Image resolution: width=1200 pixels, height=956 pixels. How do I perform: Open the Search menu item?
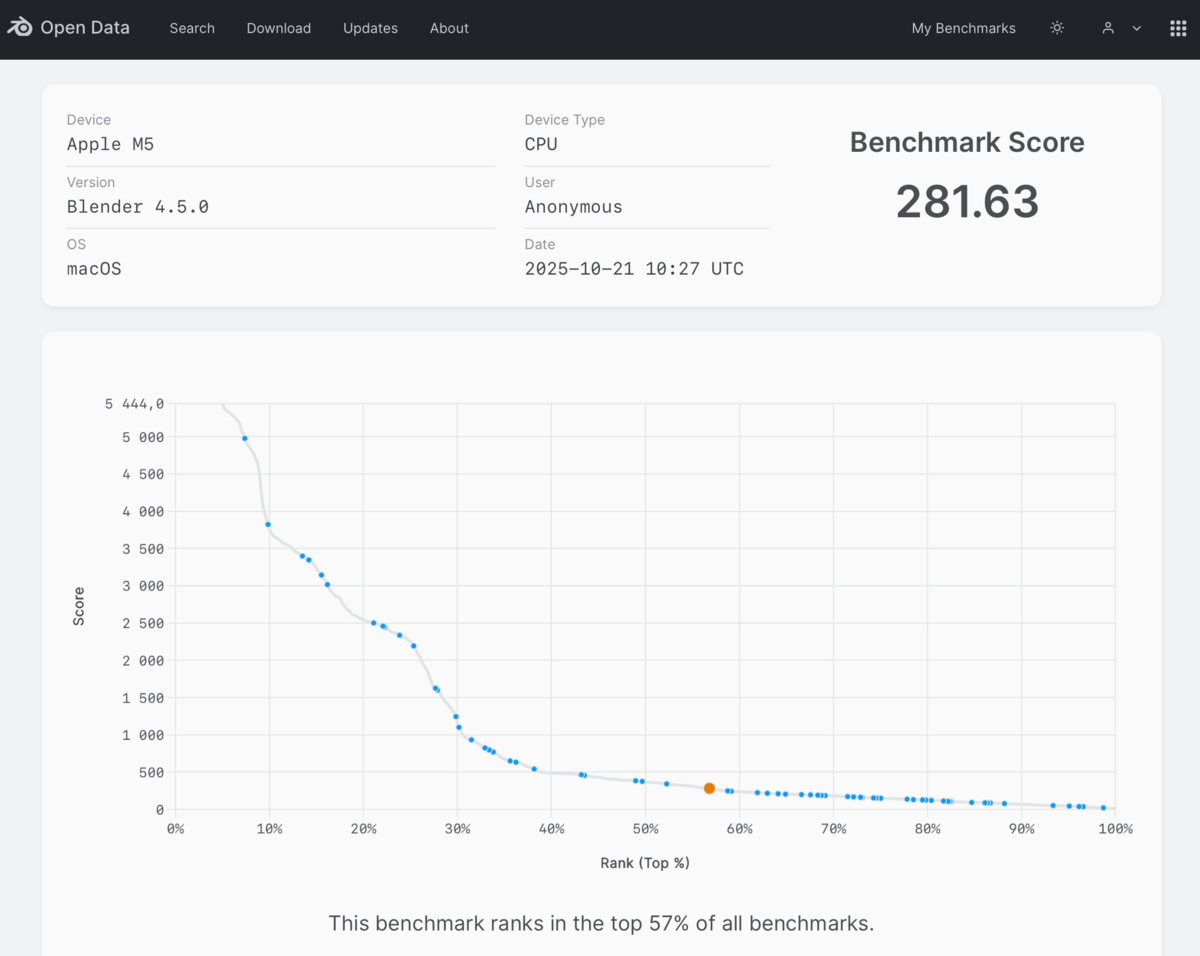point(192,28)
